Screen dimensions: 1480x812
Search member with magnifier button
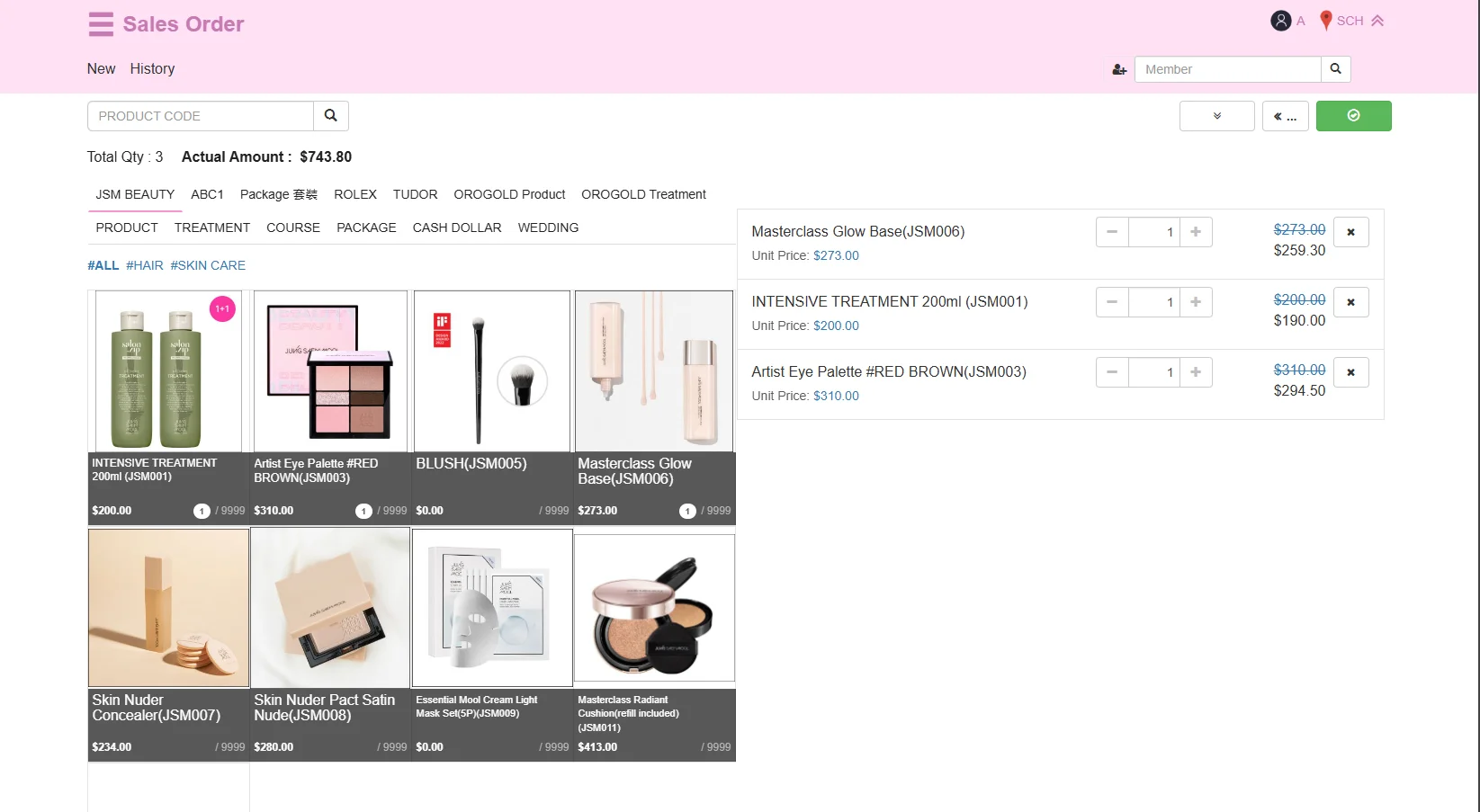pos(1336,69)
